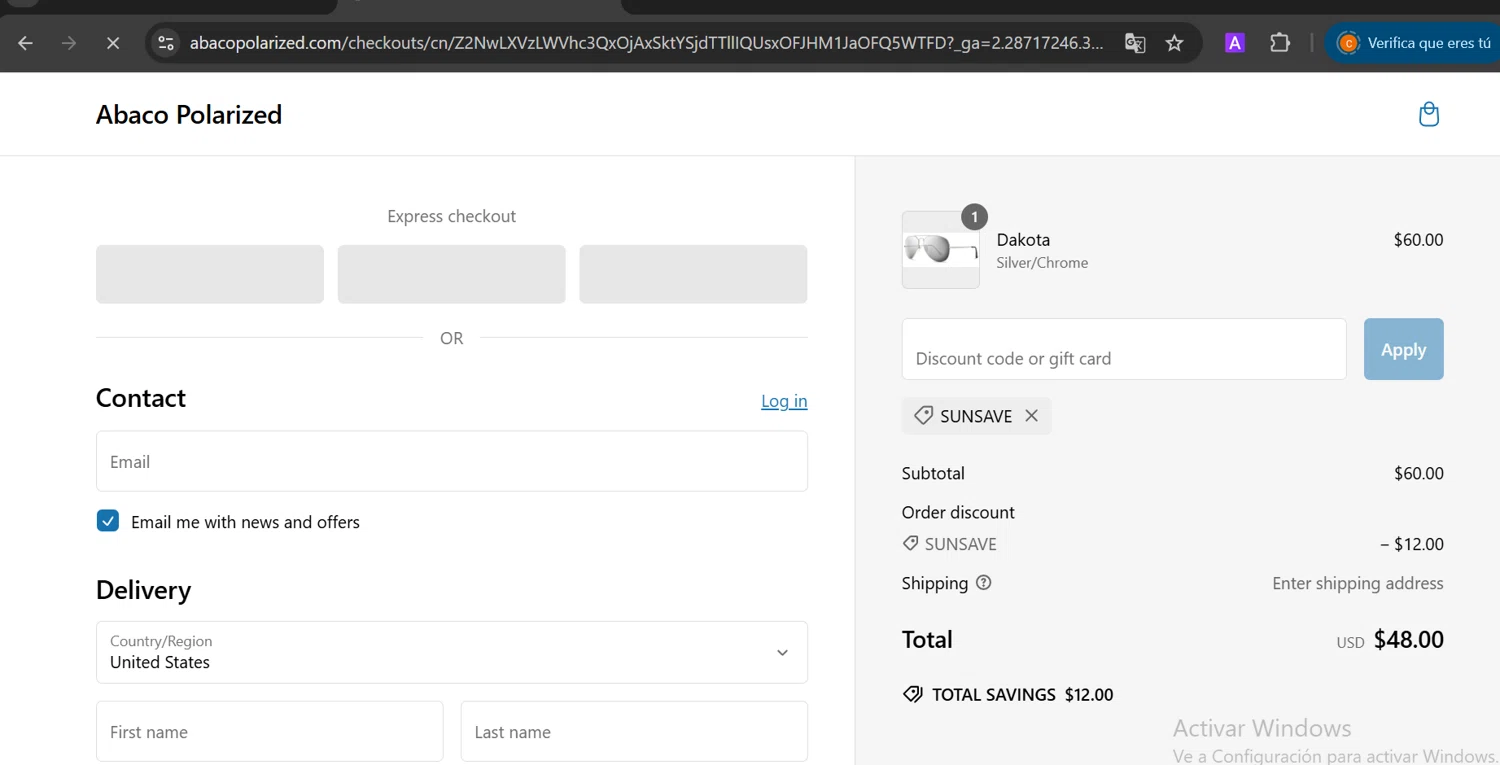Click the – $12.00 discount amount
This screenshot has width=1500, height=765.
pyautogui.click(x=1412, y=544)
